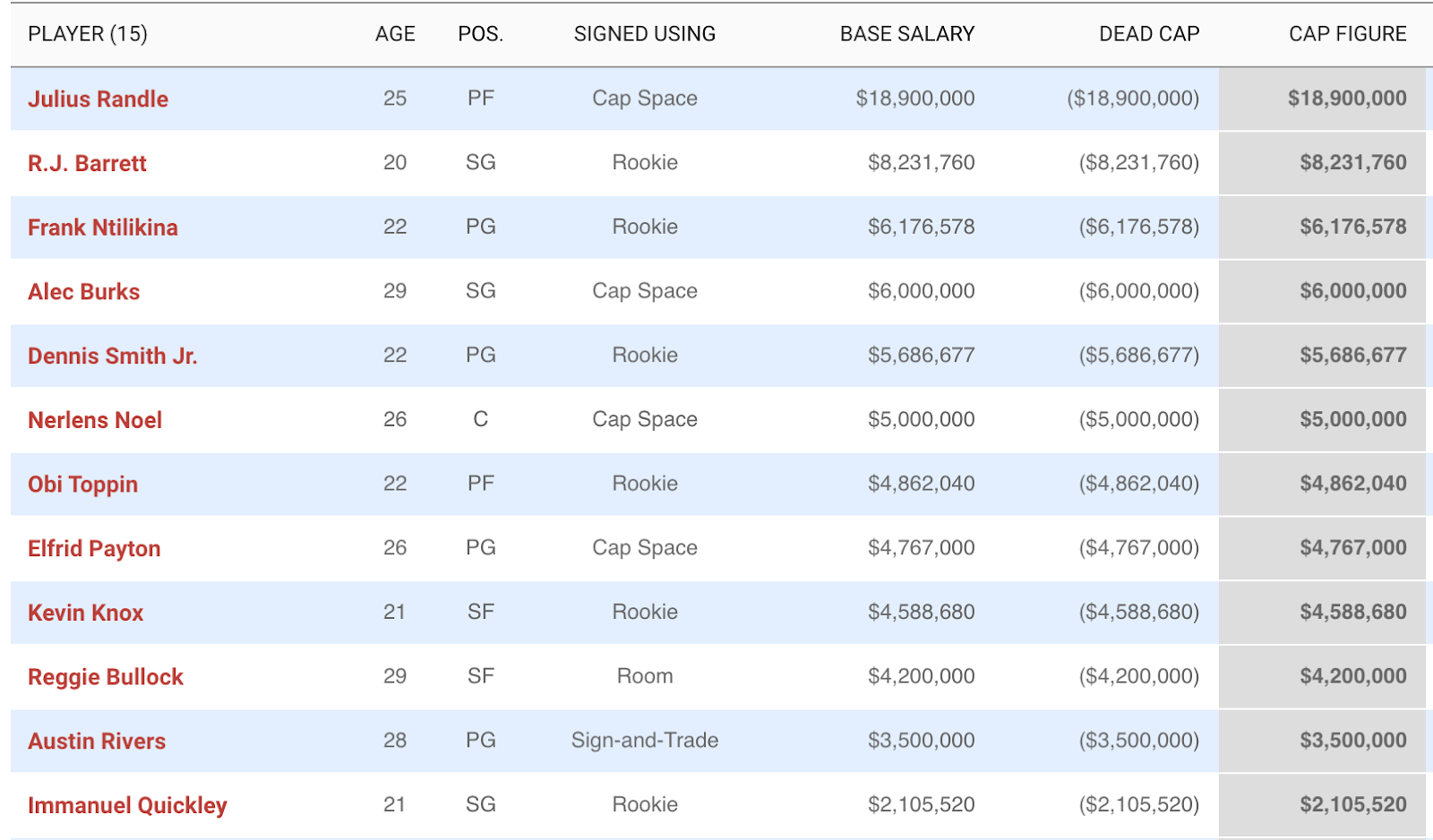Open Reggie Bullock profile link

click(106, 677)
